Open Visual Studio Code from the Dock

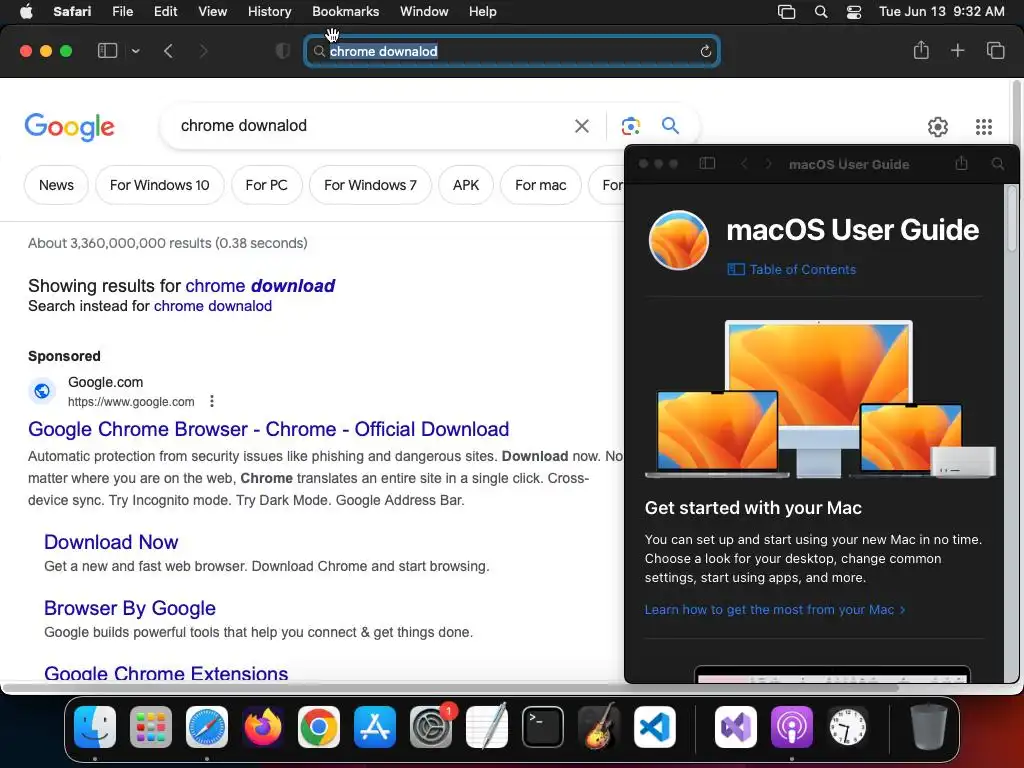pyautogui.click(x=654, y=727)
